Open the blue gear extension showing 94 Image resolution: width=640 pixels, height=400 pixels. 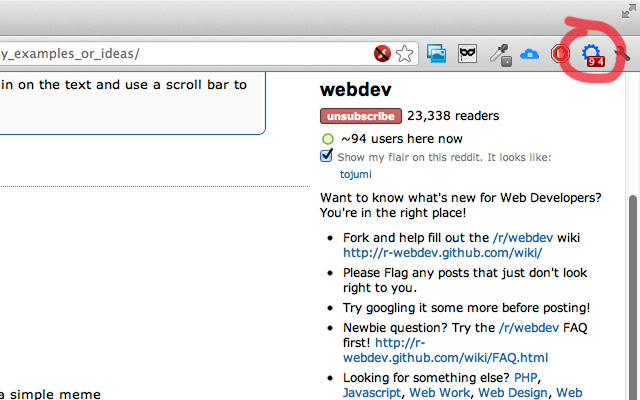tap(593, 56)
